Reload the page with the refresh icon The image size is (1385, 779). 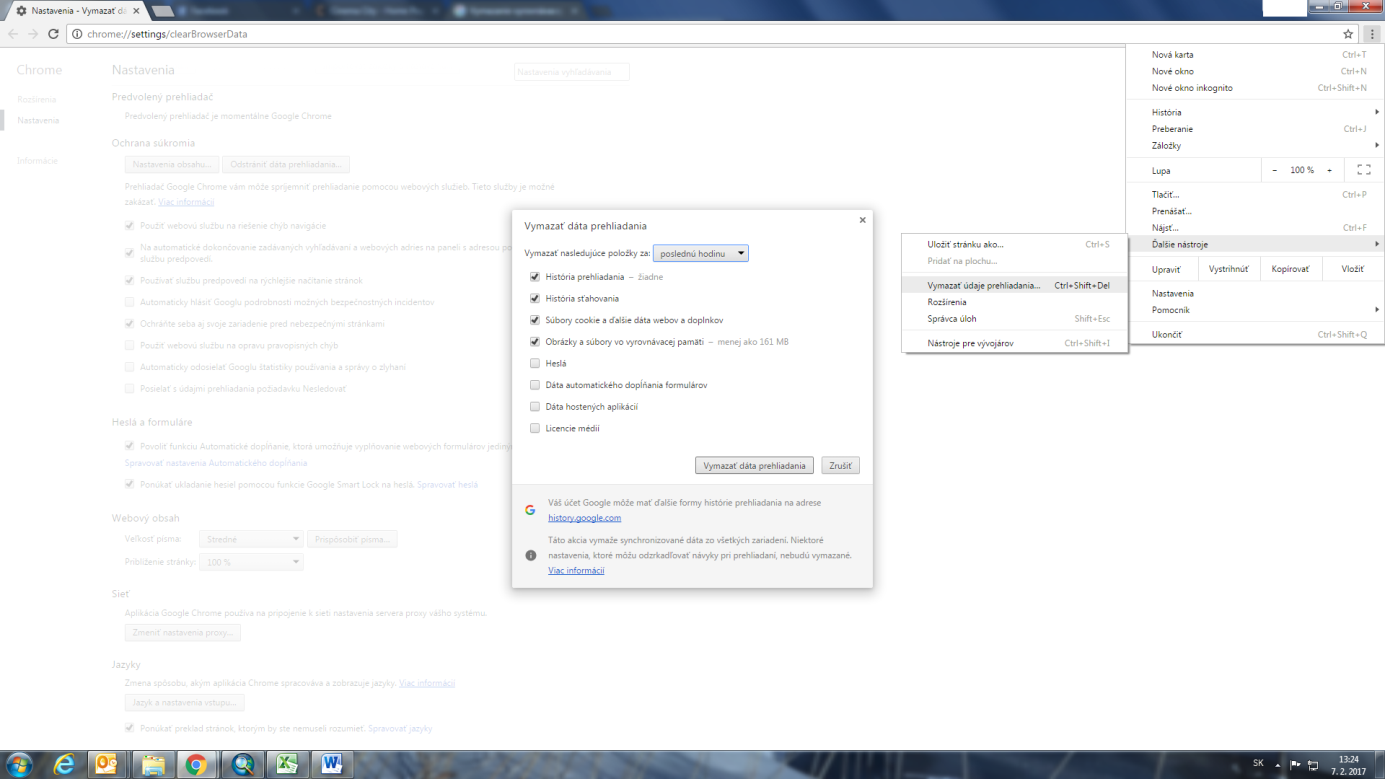54,34
